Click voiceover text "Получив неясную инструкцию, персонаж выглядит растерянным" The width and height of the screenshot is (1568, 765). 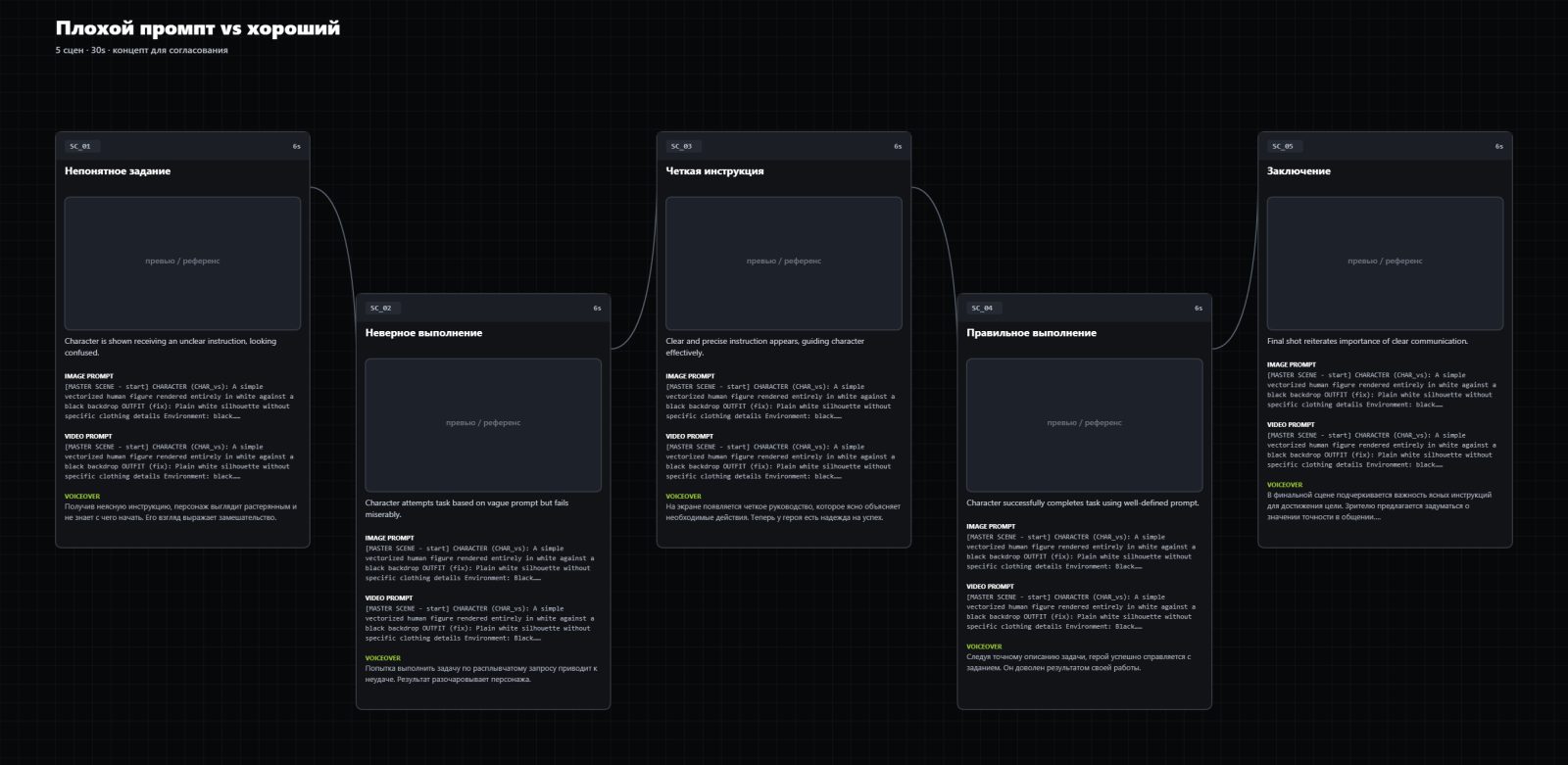click(181, 512)
